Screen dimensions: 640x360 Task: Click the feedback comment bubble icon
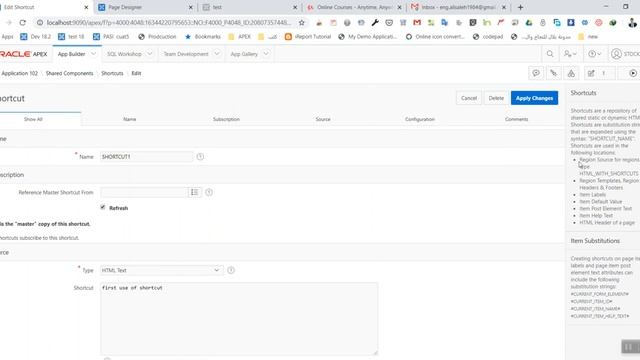[x=536, y=73]
